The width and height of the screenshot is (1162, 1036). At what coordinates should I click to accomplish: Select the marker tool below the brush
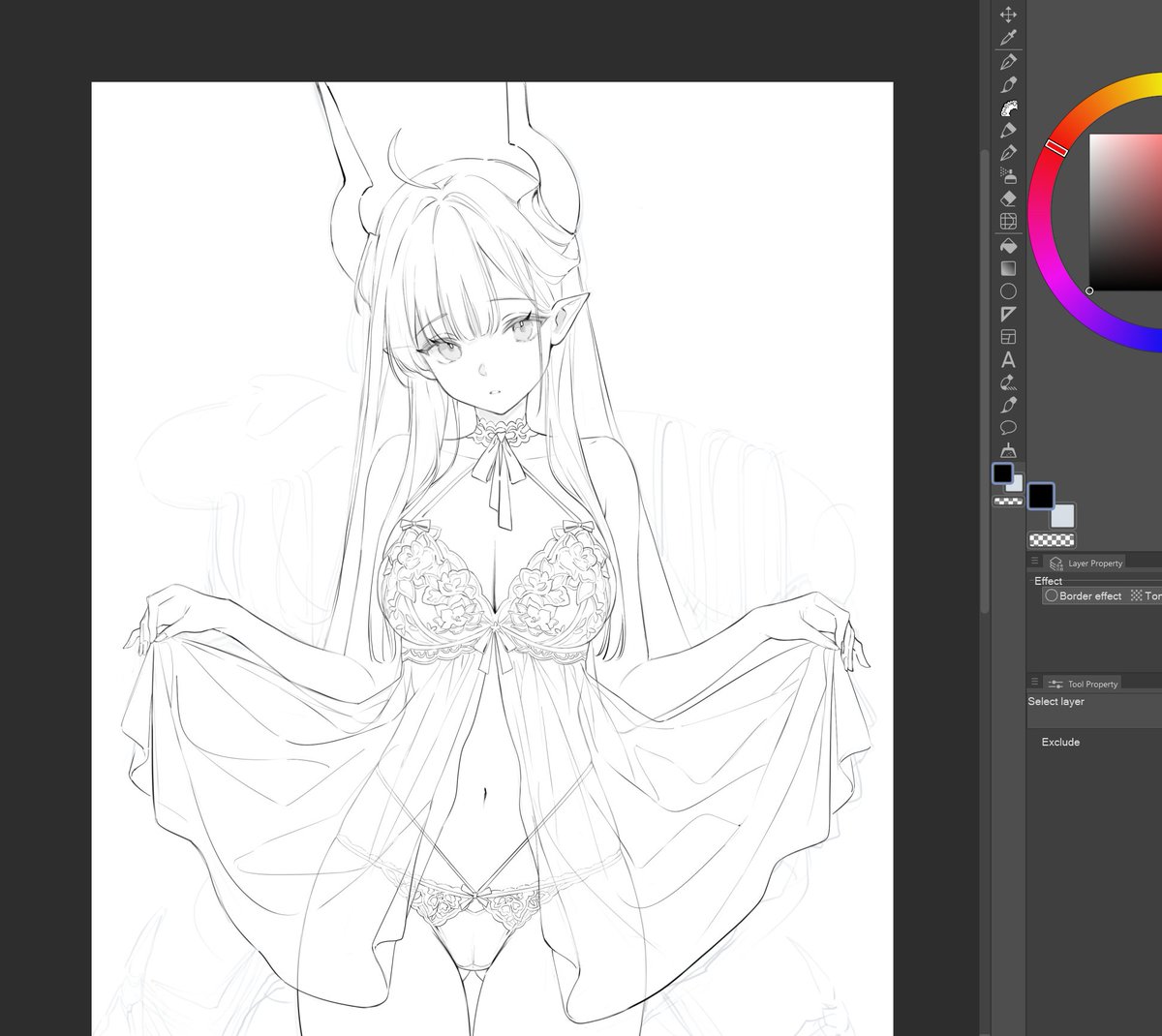click(x=1008, y=130)
